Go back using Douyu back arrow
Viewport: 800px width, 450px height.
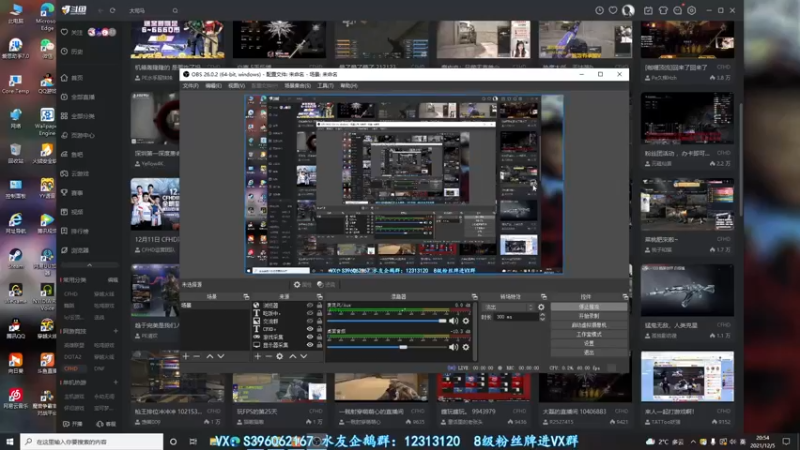[101, 10]
